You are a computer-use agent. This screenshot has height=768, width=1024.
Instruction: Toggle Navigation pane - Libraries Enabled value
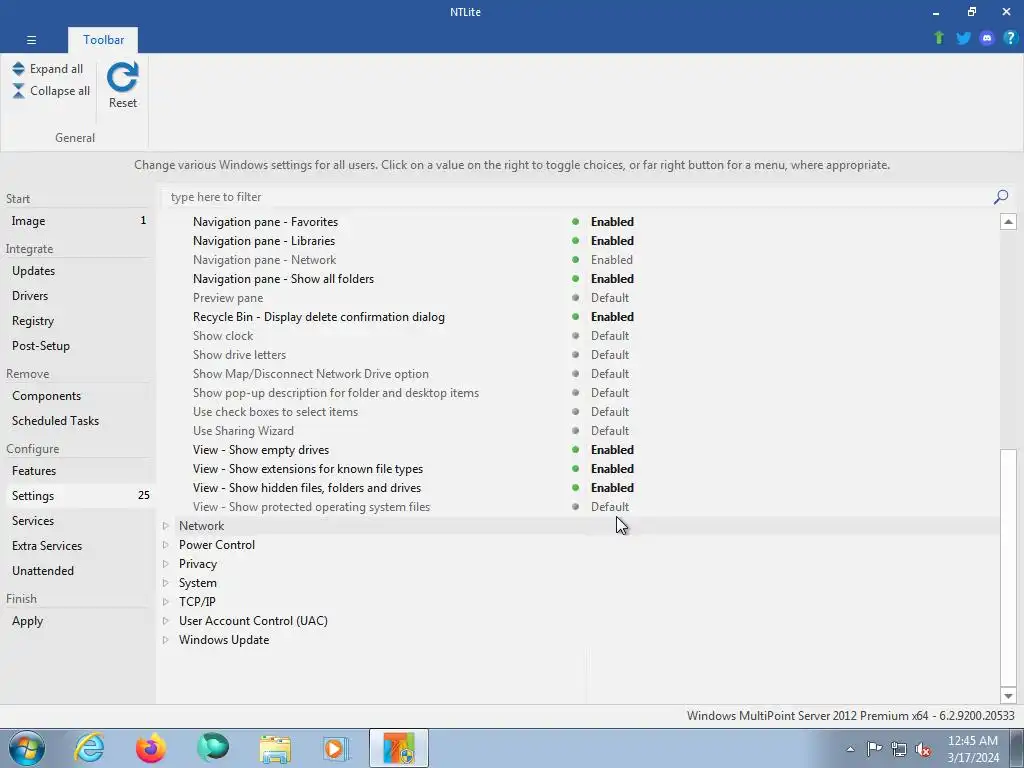(x=612, y=241)
